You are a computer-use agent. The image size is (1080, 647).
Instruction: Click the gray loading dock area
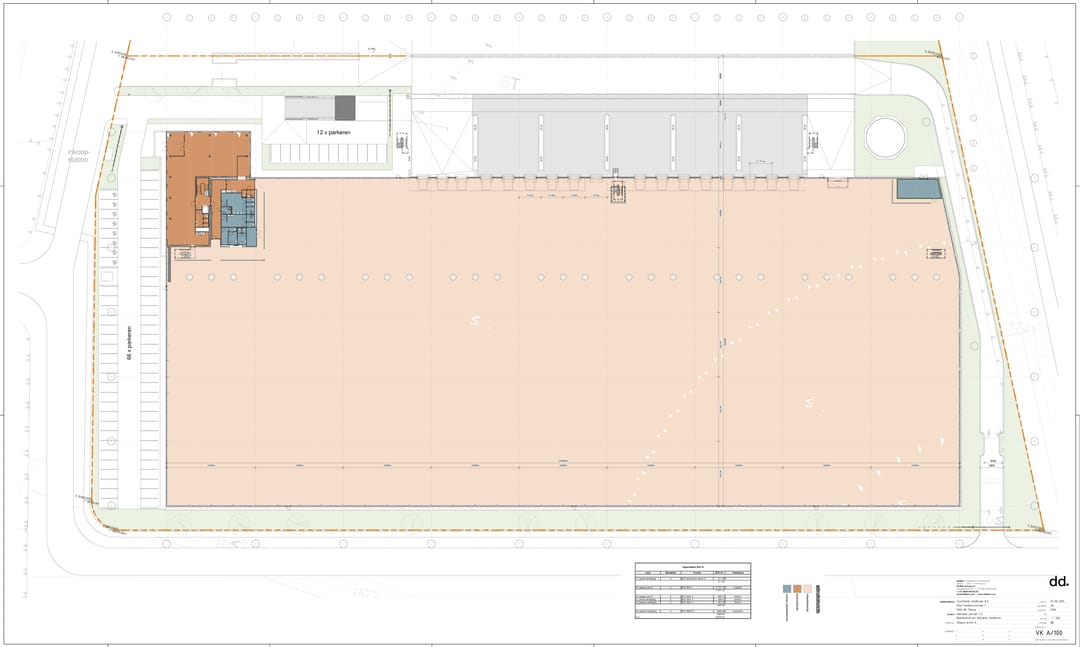coord(640,135)
